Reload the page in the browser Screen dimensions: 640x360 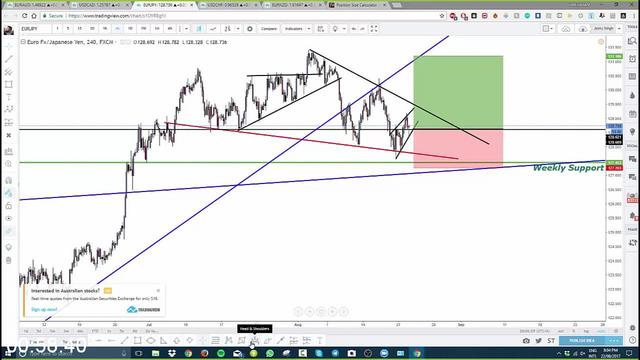[x=24, y=16]
